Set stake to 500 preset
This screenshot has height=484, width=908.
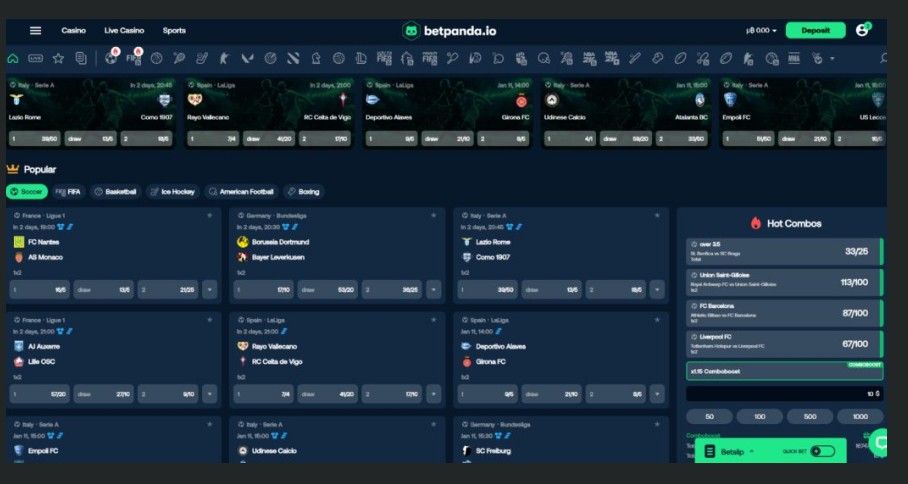coord(810,416)
